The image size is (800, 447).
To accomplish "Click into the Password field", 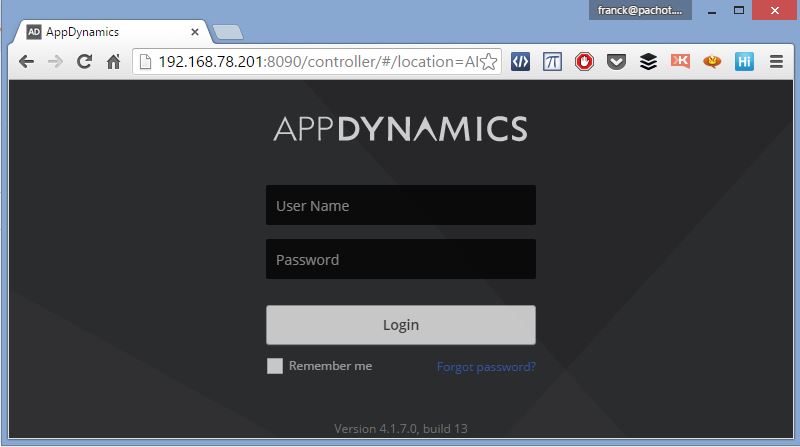I will click(400, 260).
